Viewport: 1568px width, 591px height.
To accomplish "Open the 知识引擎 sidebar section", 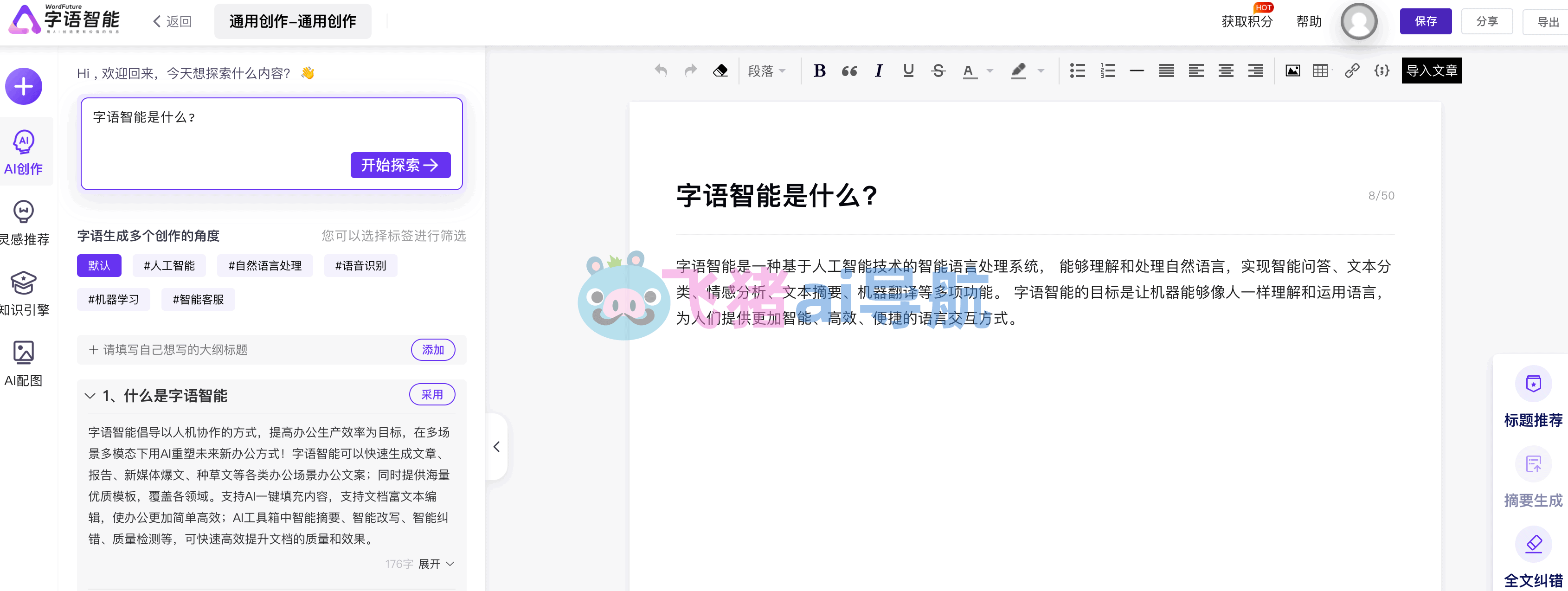I will (x=24, y=293).
